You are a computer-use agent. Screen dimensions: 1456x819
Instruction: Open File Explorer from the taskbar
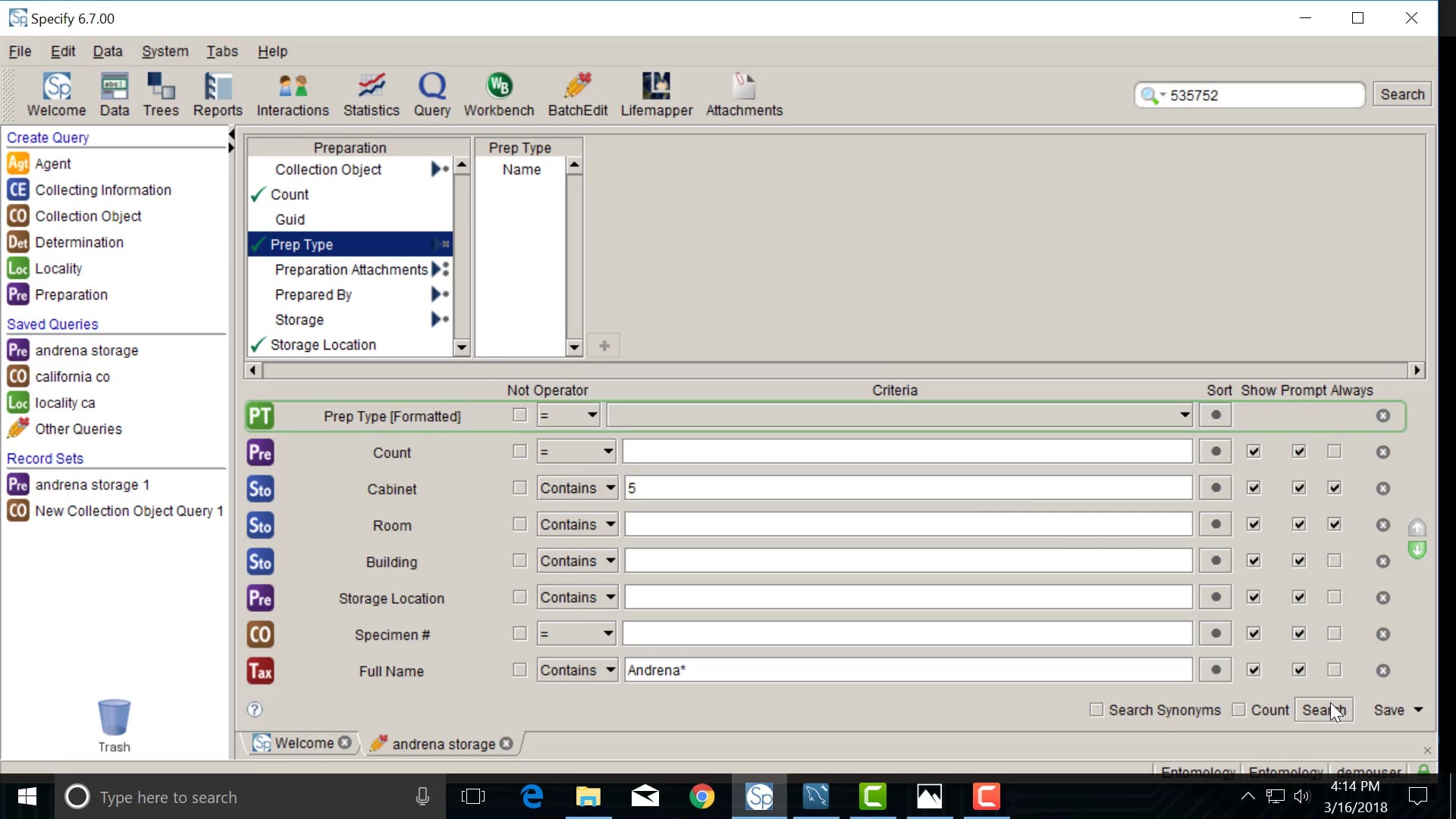click(588, 797)
